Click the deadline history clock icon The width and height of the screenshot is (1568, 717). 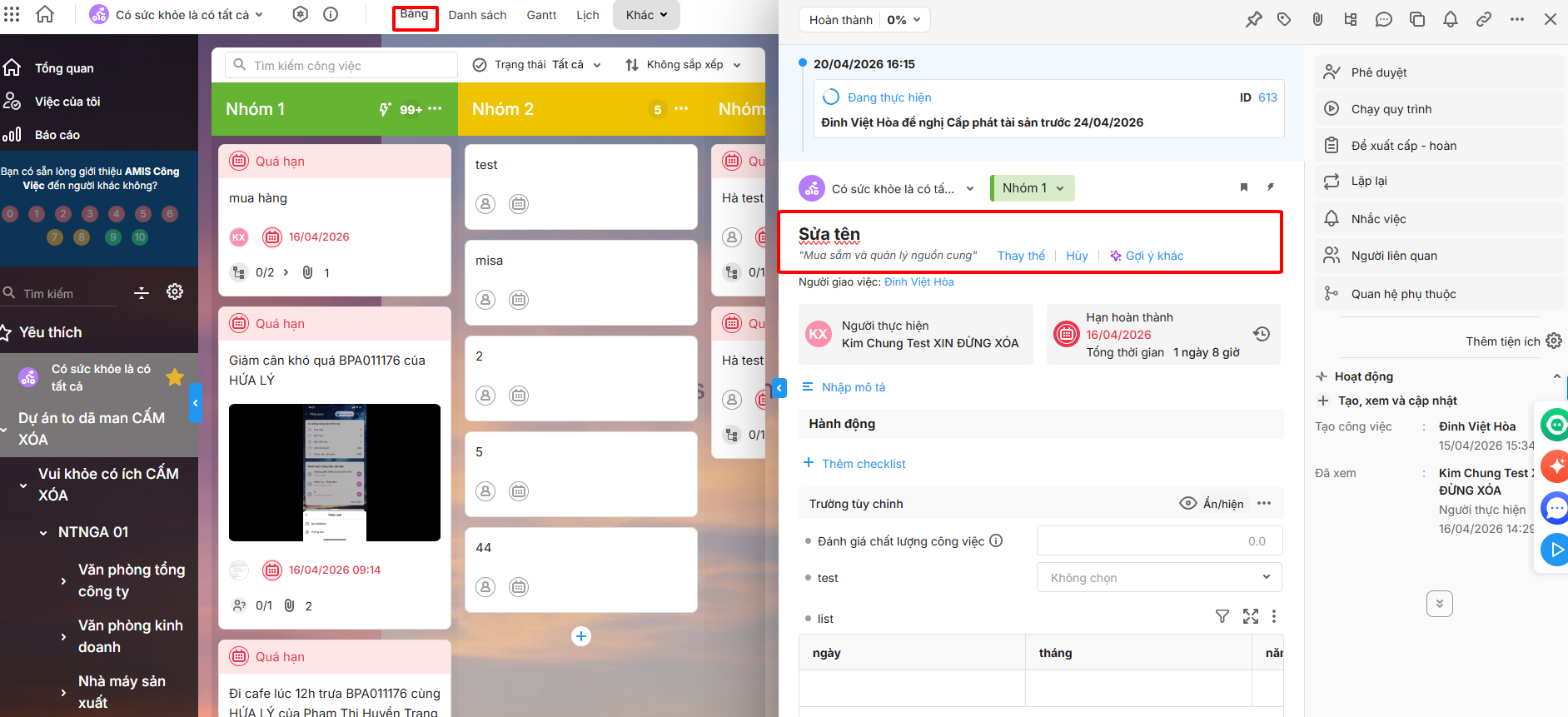[x=1262, y=334]
